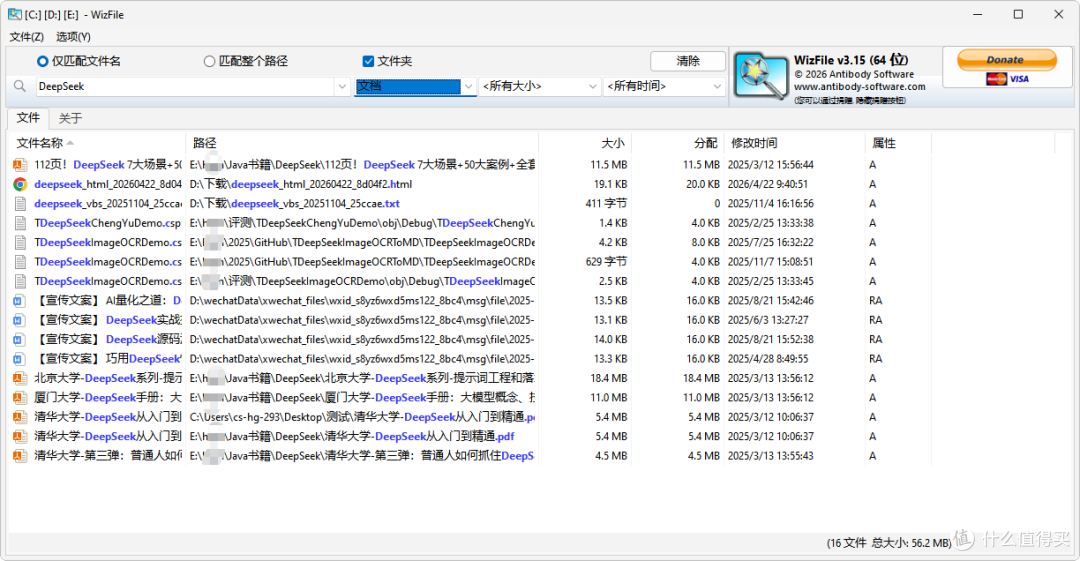The width and height of the screenshot is (1080, 561).
Task: Click PDF icon of 清华大学-DeepSeek从入门到精通 on E: drive
Action: point(20,436)
